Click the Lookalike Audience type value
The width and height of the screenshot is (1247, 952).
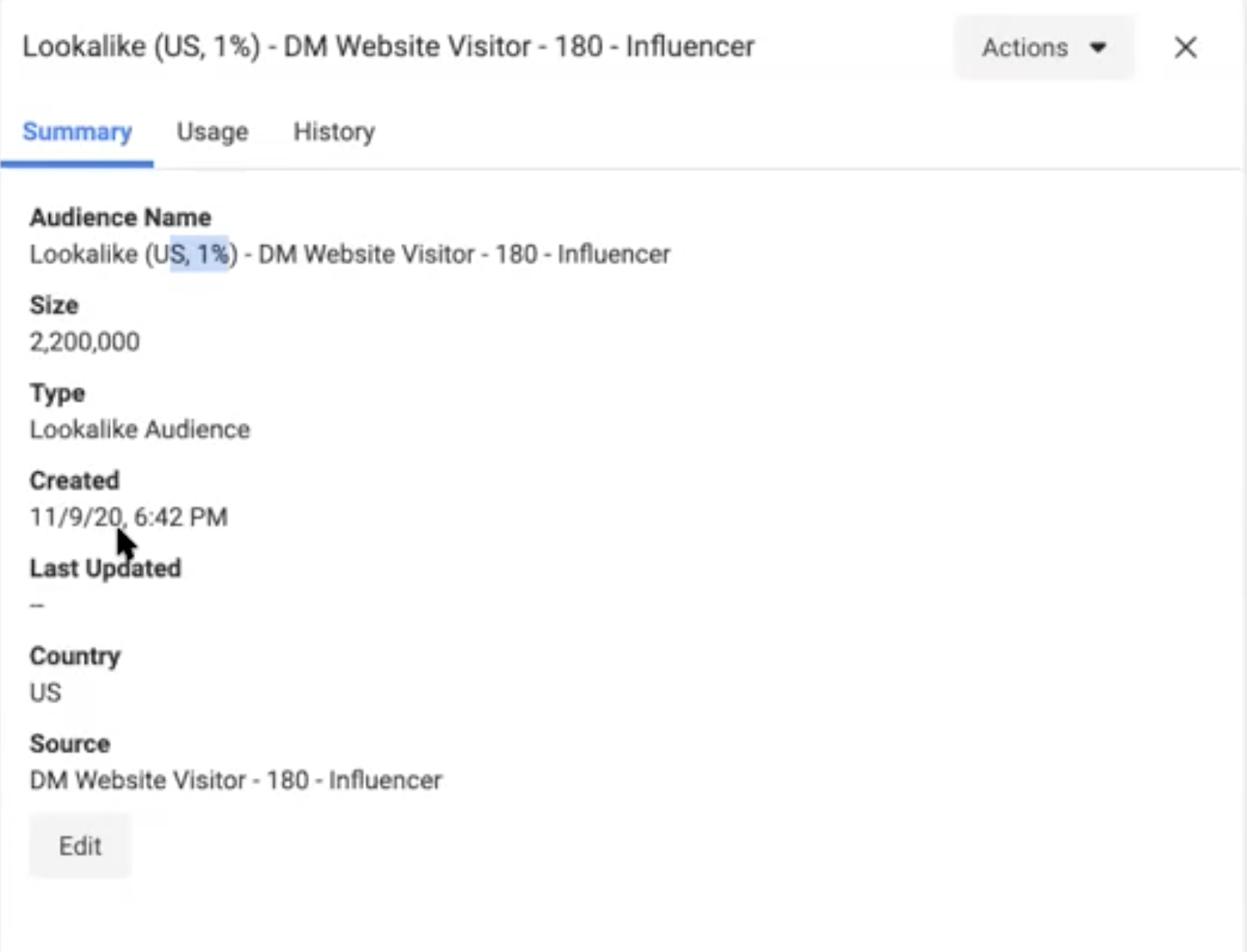click(x=140, y=429)
